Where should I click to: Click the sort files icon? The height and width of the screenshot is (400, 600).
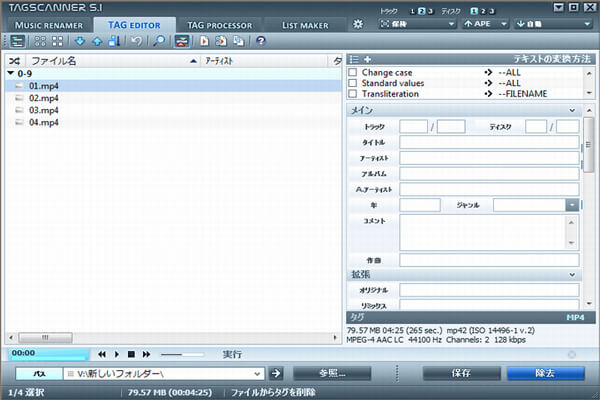[x=114, y=41]
